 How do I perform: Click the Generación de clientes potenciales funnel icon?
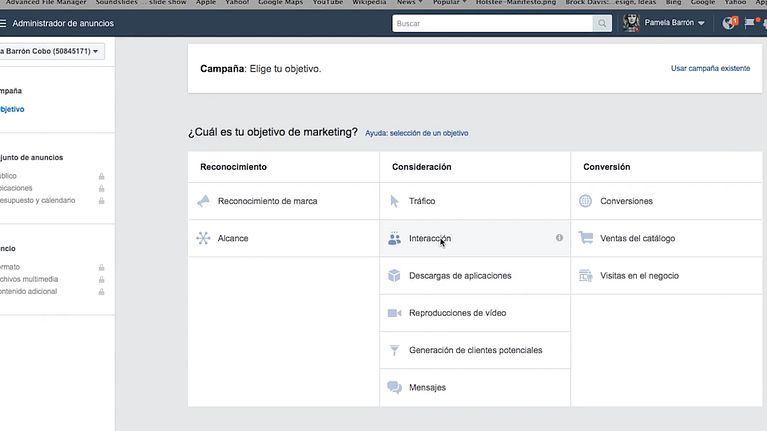click(394, 350)
